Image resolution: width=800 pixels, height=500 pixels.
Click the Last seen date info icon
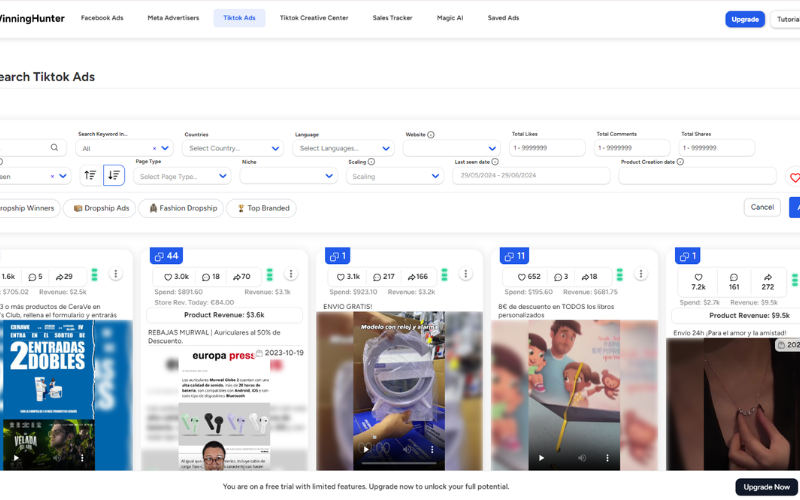coord(495,162)
